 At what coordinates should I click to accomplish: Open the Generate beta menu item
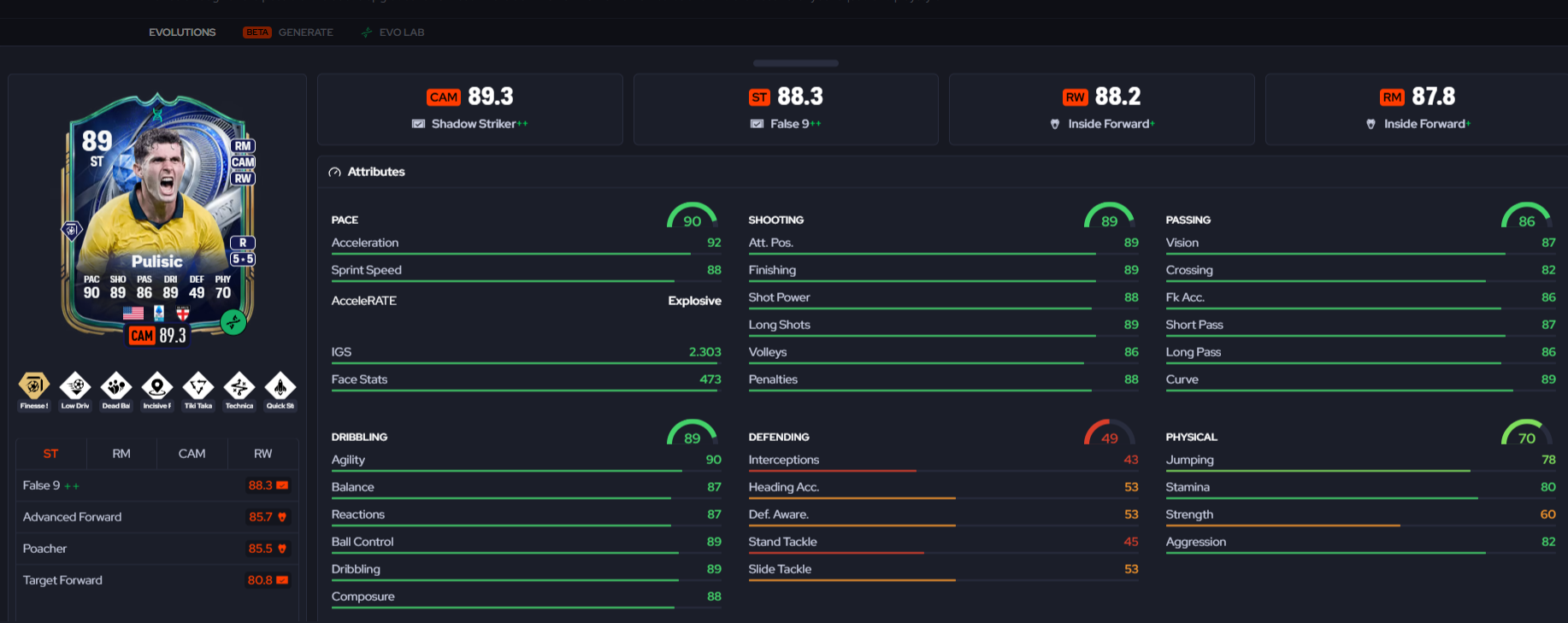[288, 32]
